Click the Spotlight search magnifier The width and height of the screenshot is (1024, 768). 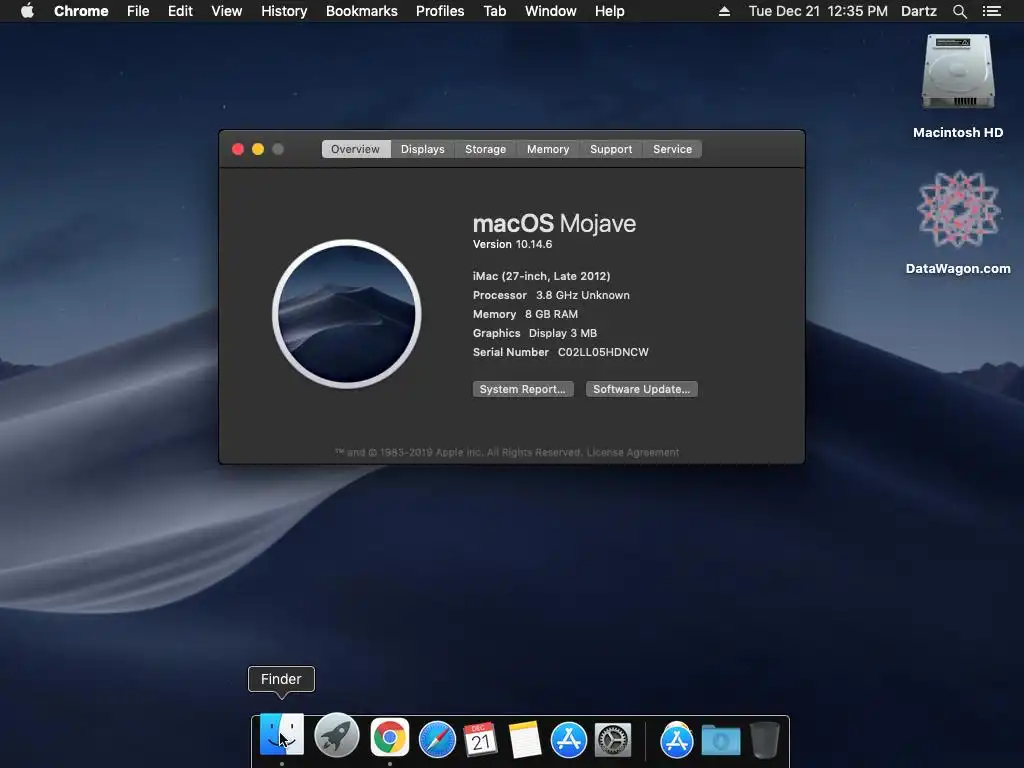[x=959, y=11]
